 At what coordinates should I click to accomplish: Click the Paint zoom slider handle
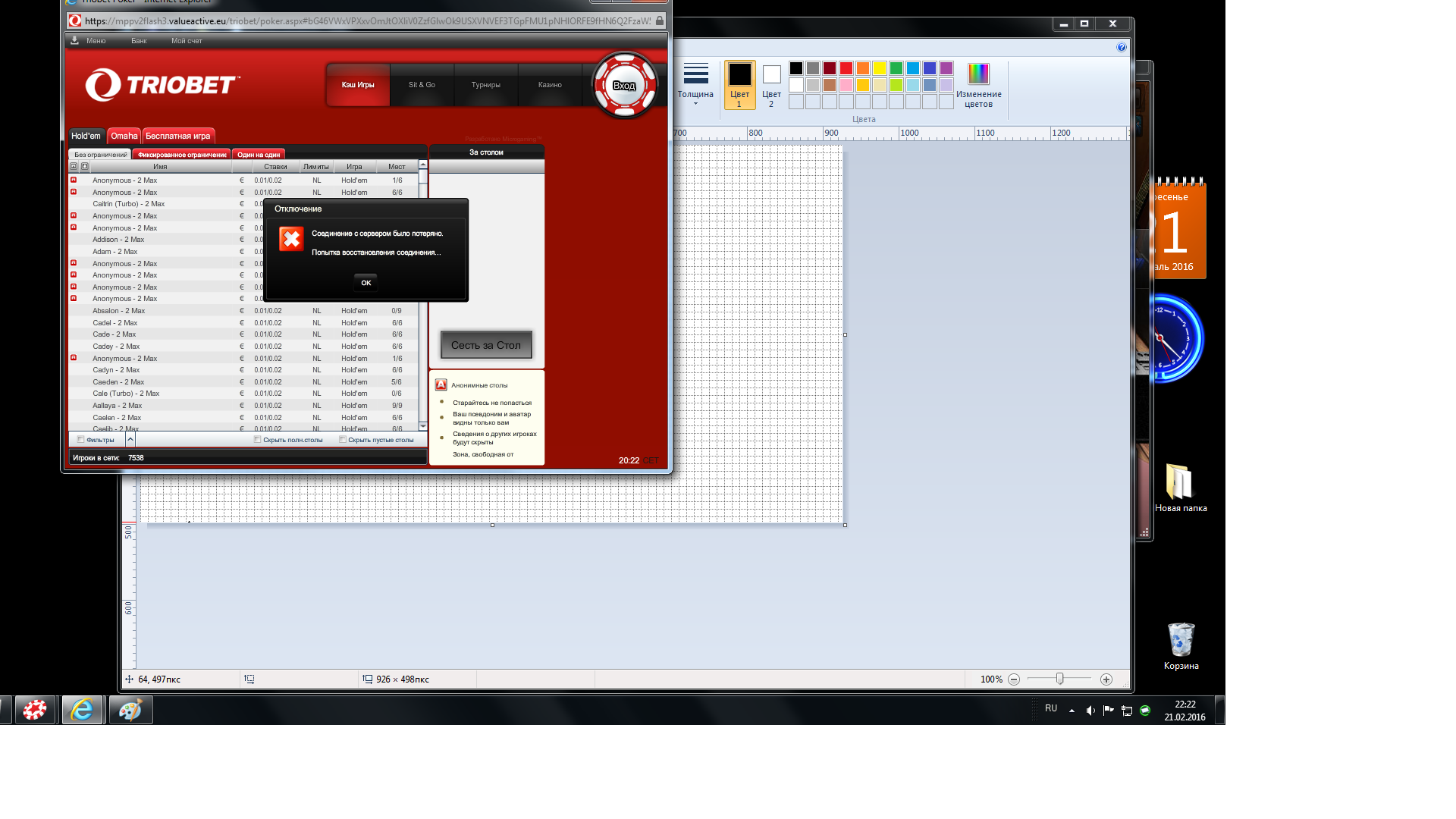[x=1060, y=679]
